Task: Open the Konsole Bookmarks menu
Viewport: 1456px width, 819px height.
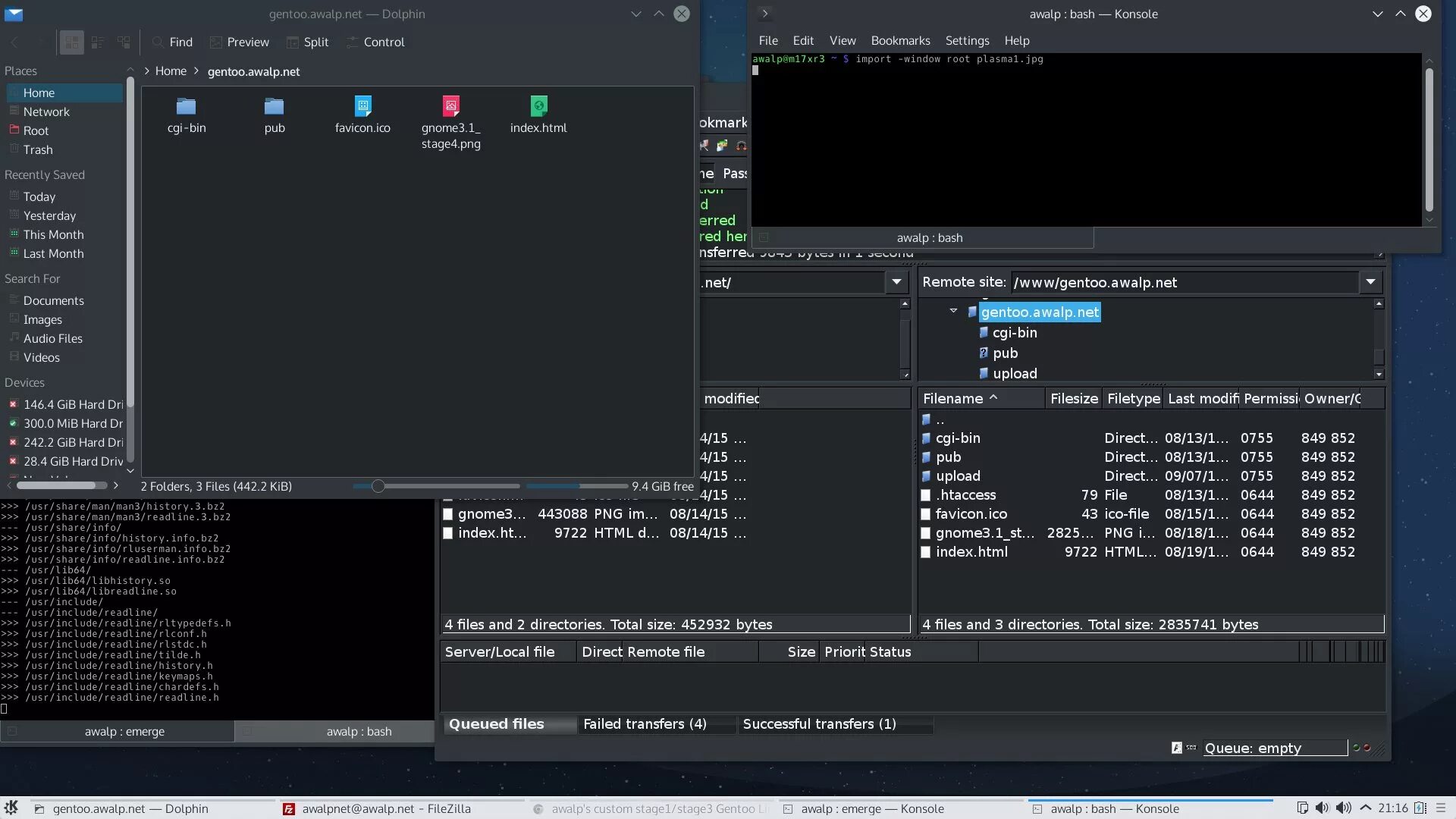Action: [900, 41]
